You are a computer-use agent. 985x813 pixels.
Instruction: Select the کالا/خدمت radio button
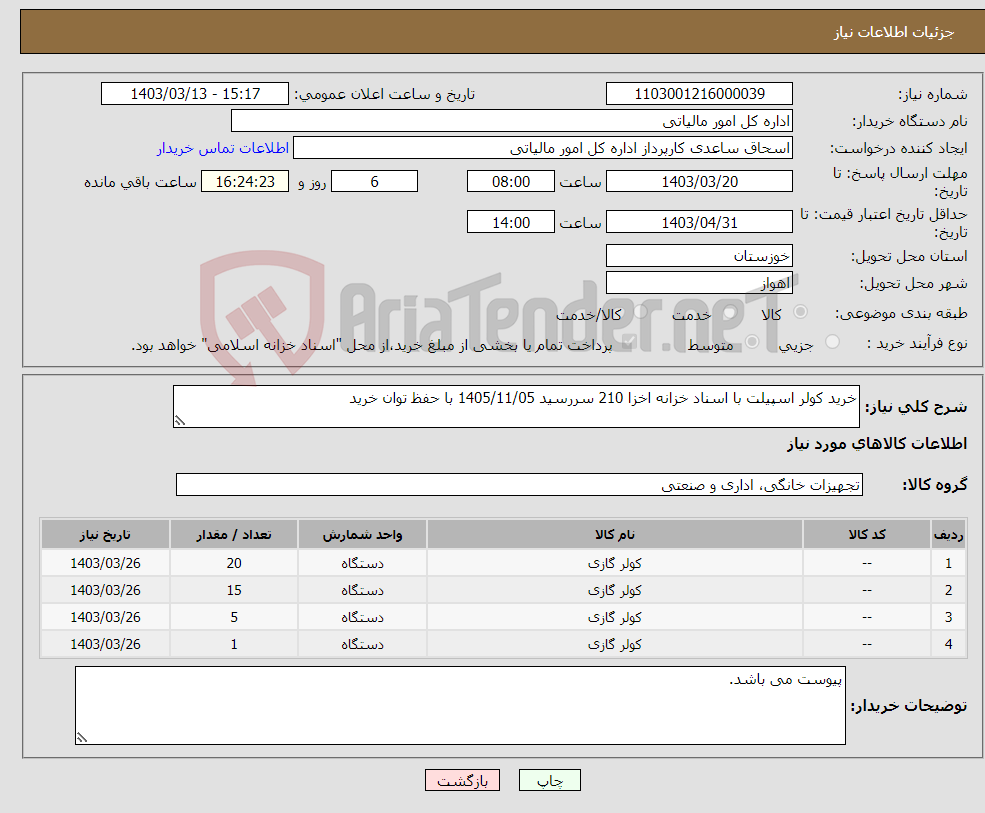coord(640,312)
